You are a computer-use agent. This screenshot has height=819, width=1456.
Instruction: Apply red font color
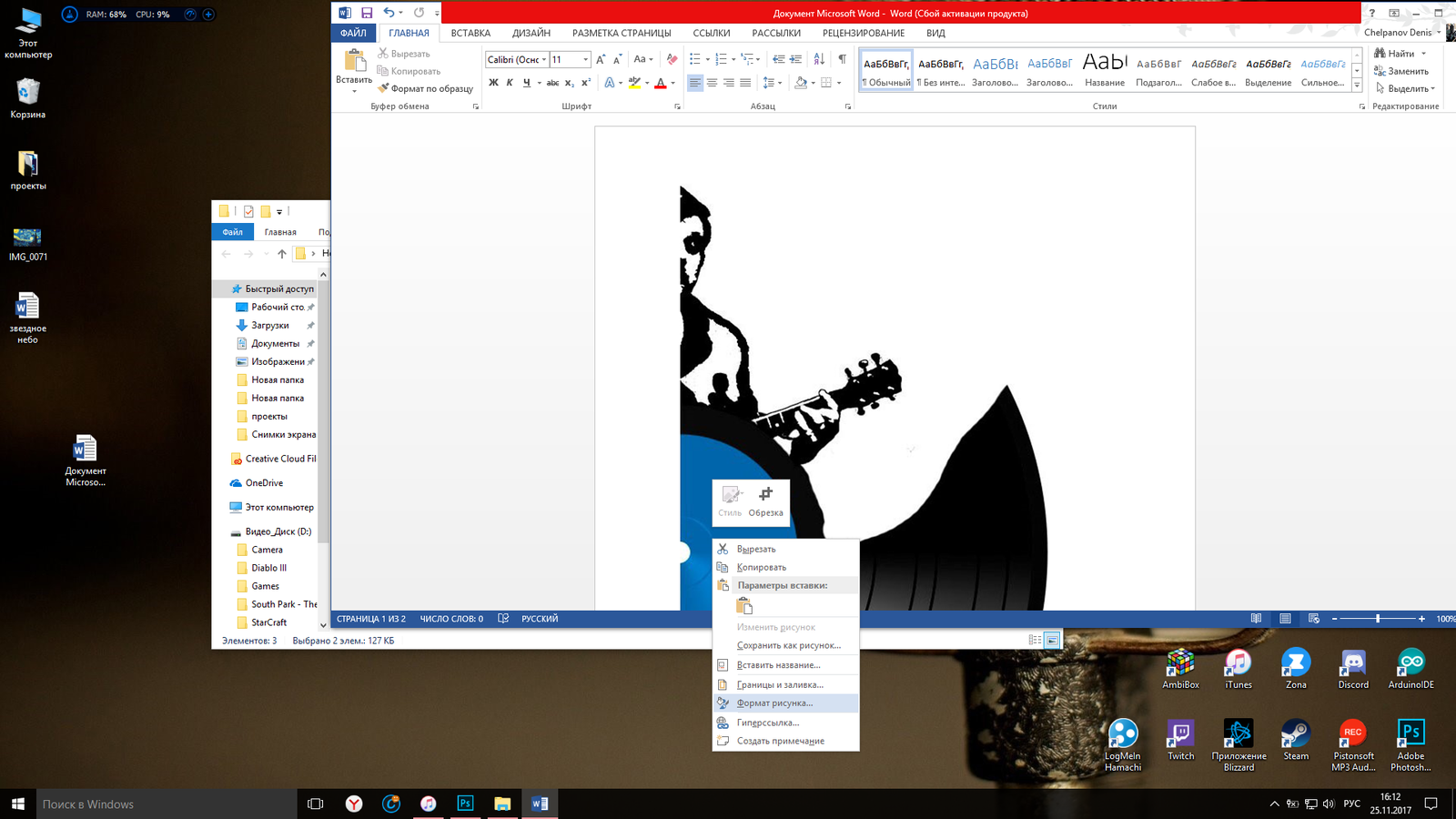[x=661, y=83]
